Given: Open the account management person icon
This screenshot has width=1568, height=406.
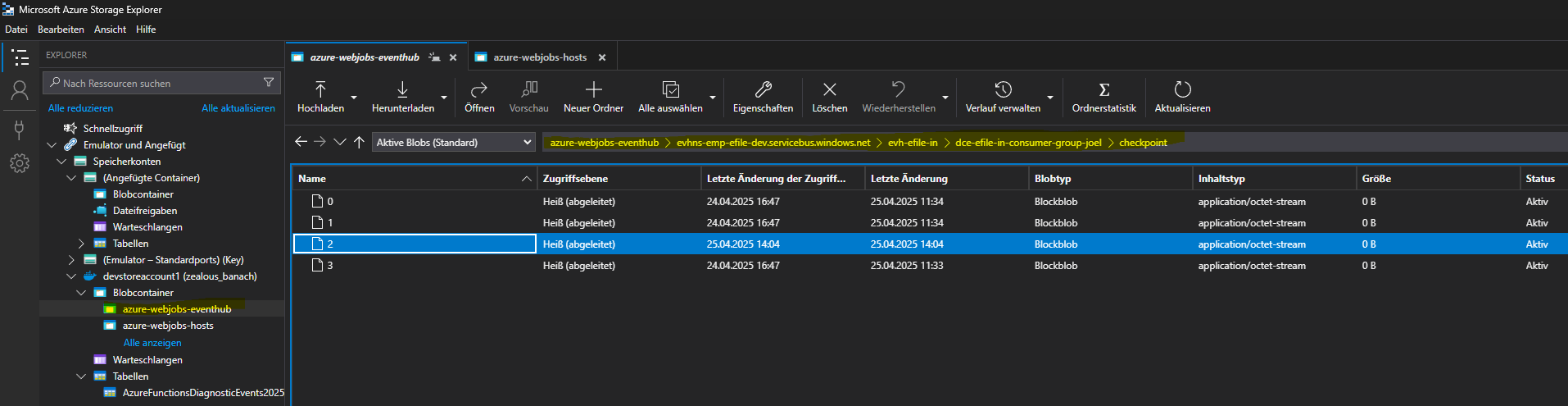Looking at the screenshot, I should [x=20, y=91].
